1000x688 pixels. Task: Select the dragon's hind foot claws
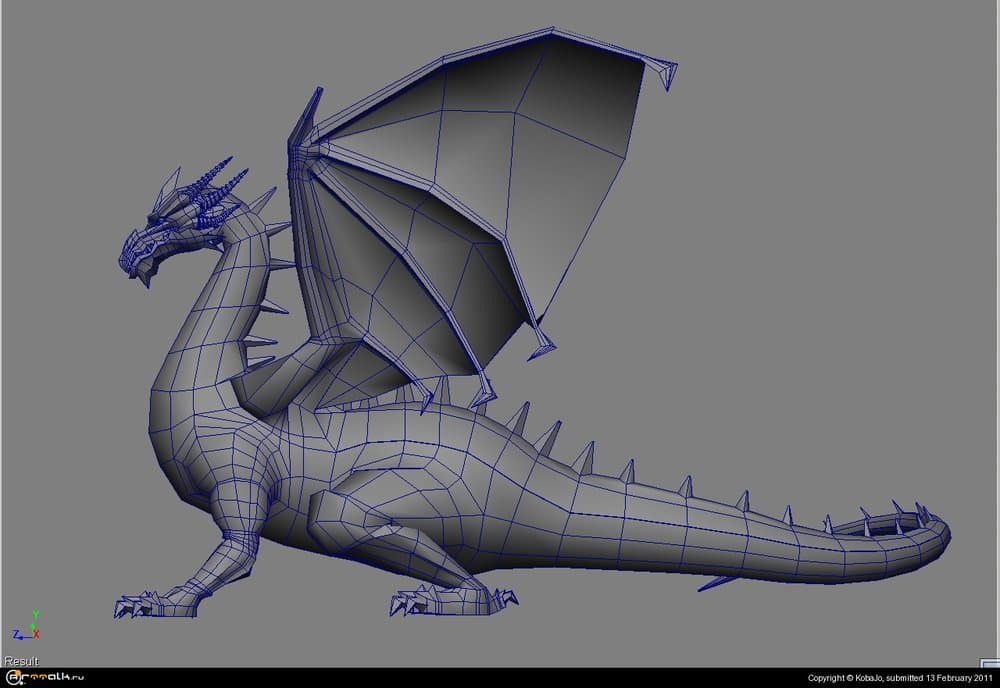pyautogui.click(x=415, y=602)
